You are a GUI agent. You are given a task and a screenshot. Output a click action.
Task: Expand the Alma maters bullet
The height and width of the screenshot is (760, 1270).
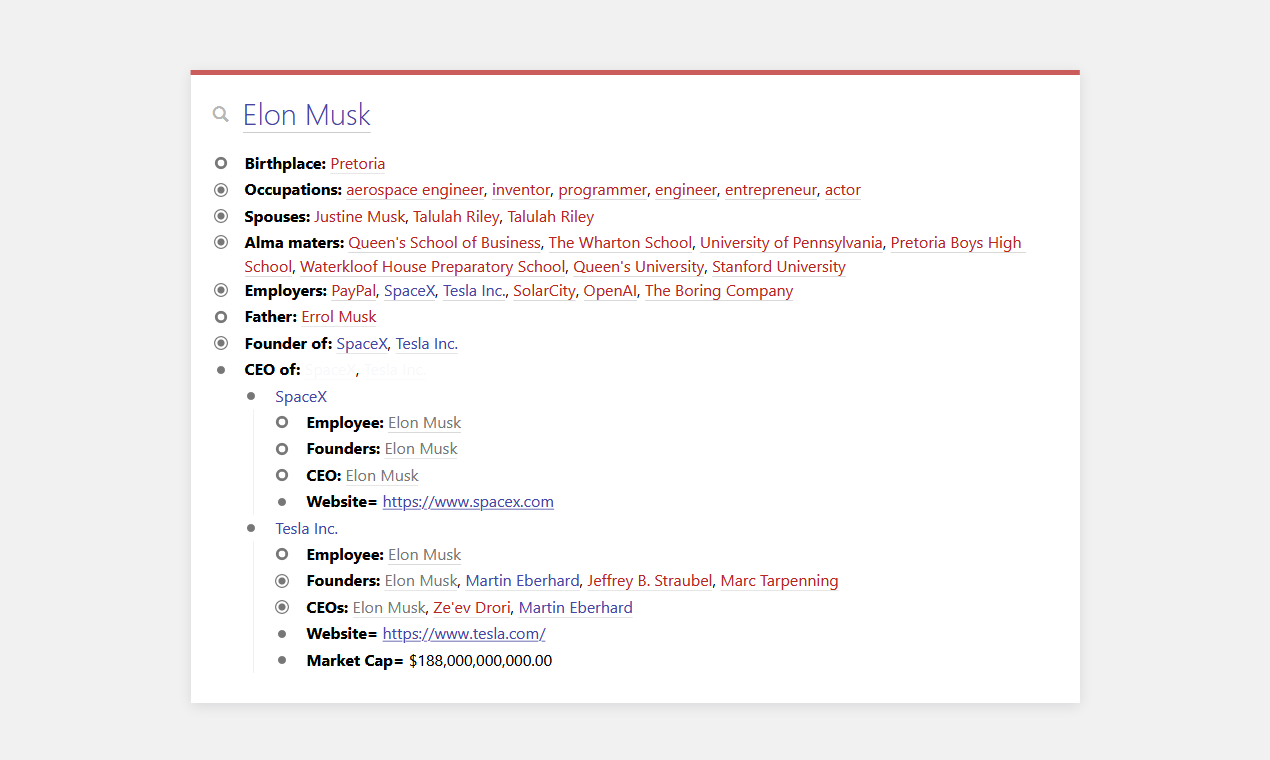221,242
